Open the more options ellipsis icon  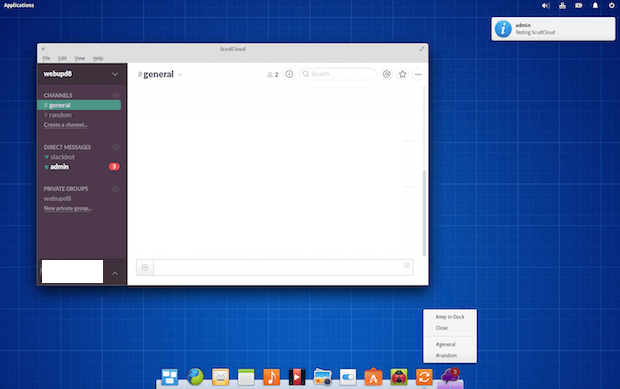coord(418,74)
